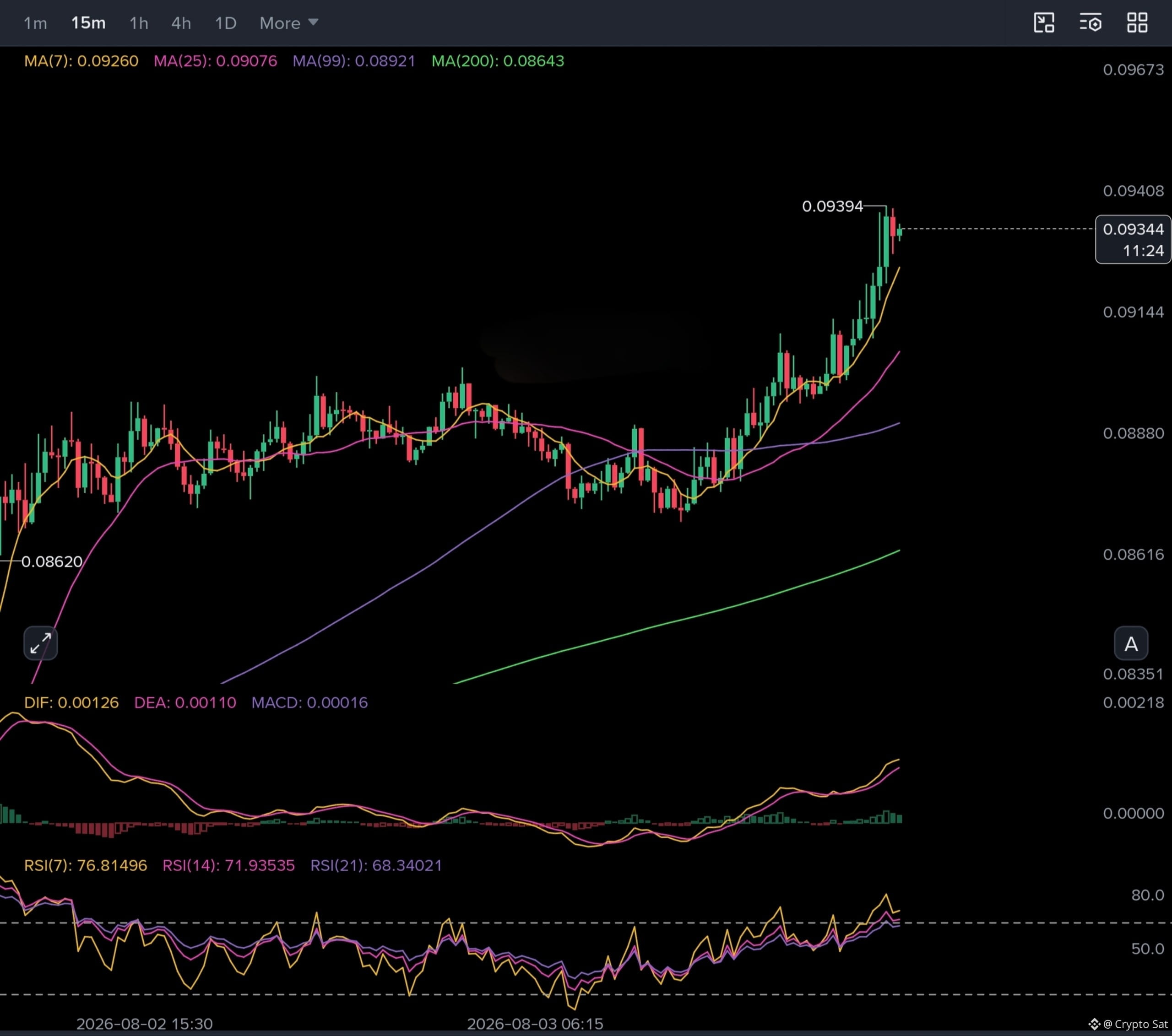Click the 0.08880 price axis label
The height and width of the screenshot is (1036, 1172).
click(x=1133, y=433)
